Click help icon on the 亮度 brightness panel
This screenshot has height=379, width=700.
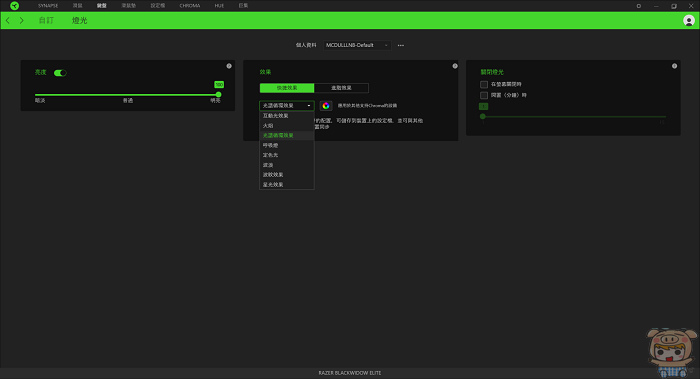point(229,66)
